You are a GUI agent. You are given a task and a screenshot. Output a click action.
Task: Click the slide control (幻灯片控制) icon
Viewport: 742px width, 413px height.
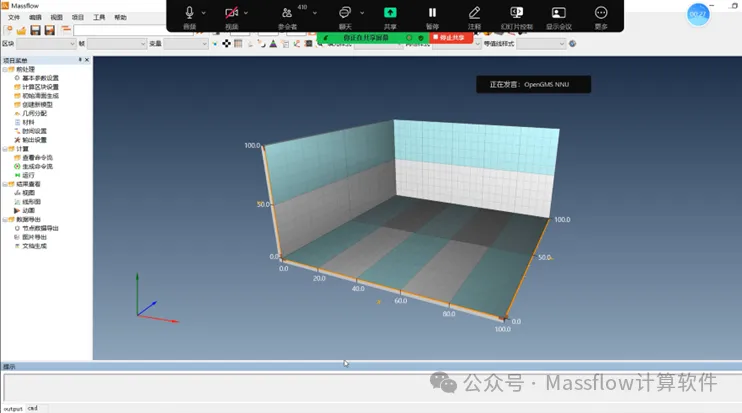[x=516, y=13]
